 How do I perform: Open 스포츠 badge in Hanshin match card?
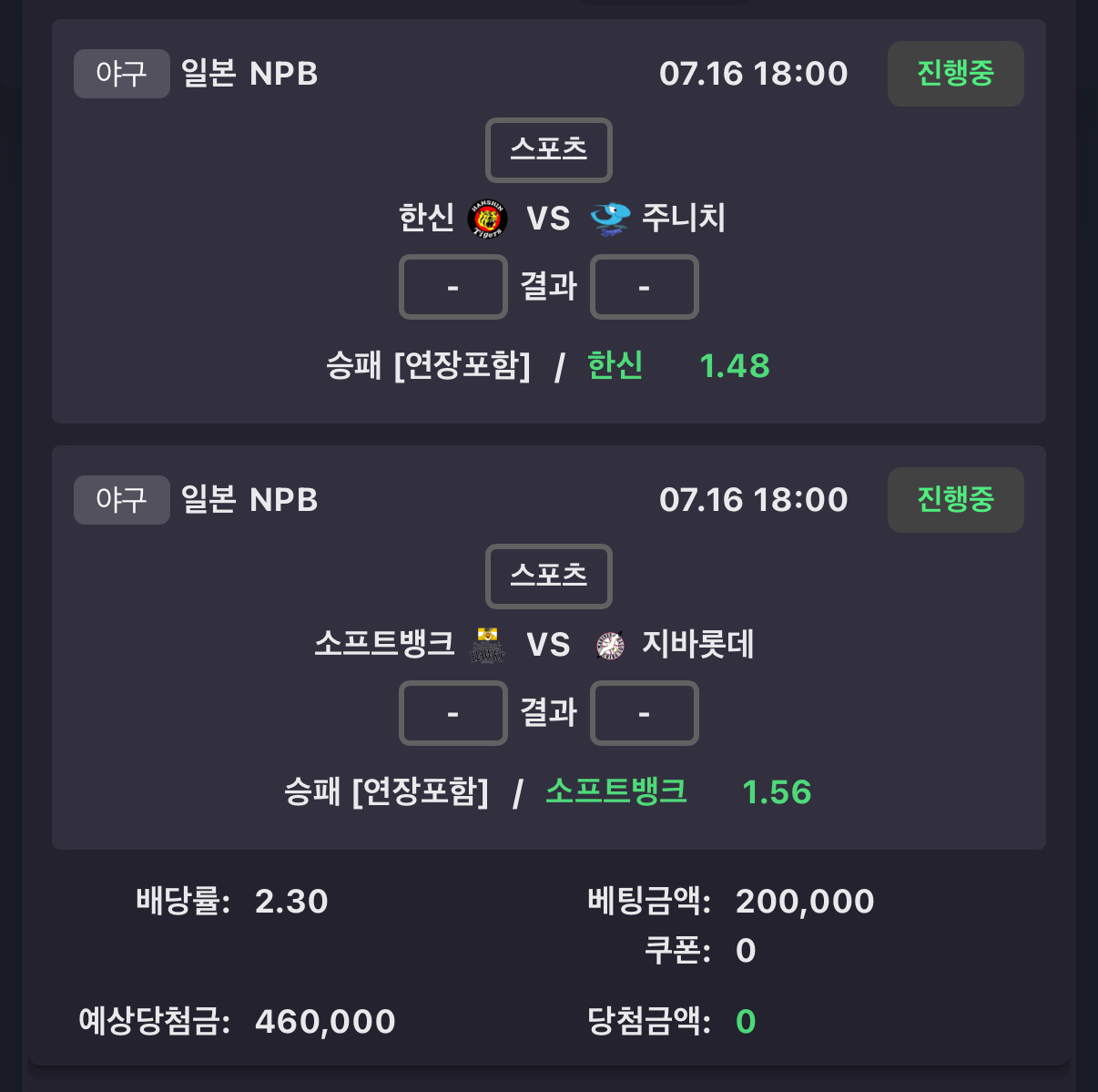point(549,150)
